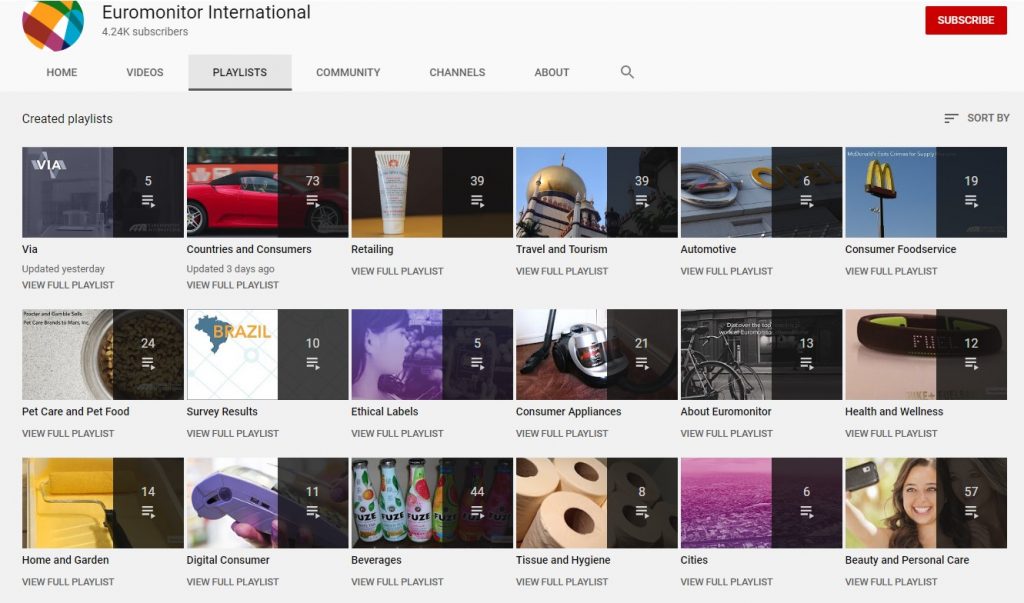The width and height of the screenshot is (1024, 603).
Task: Select the Channels tab
Action: (457, 73)
